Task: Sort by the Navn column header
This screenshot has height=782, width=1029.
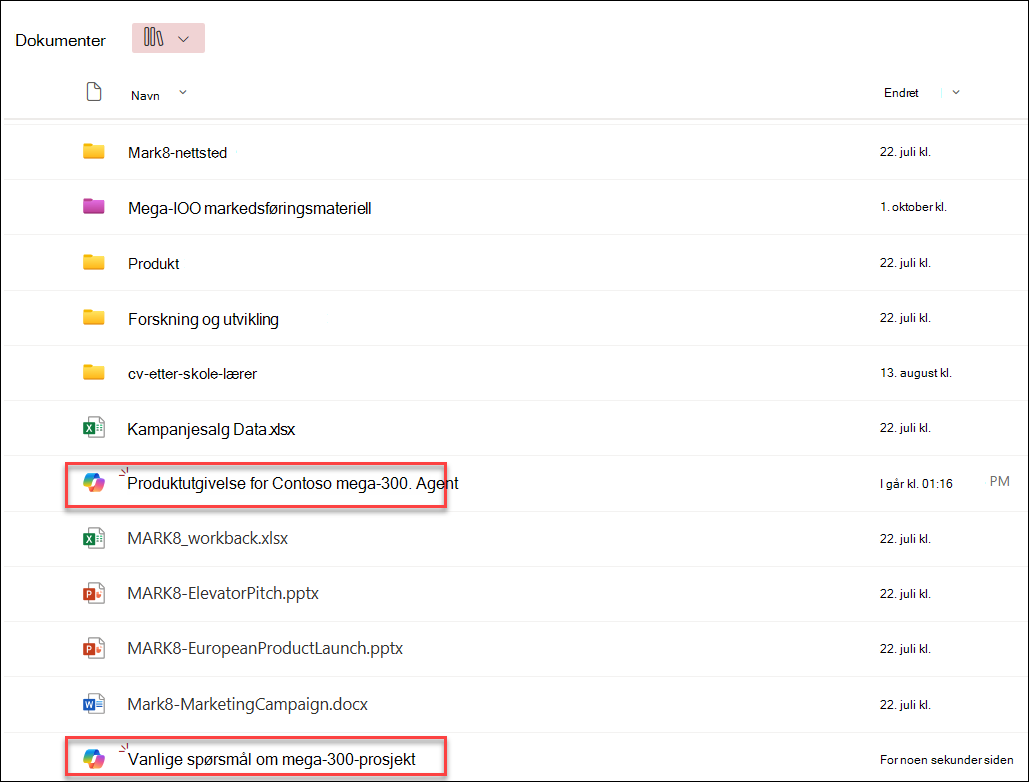Action: (x=145, y=96)
